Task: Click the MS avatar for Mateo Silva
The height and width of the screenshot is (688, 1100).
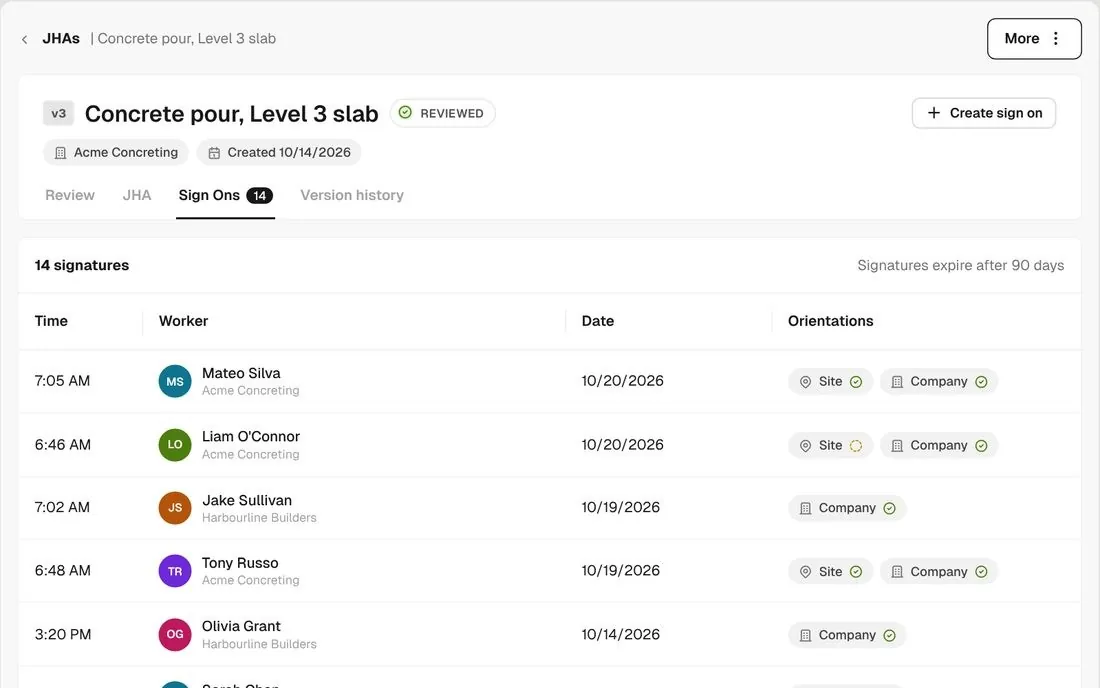Action: [175, 382]
